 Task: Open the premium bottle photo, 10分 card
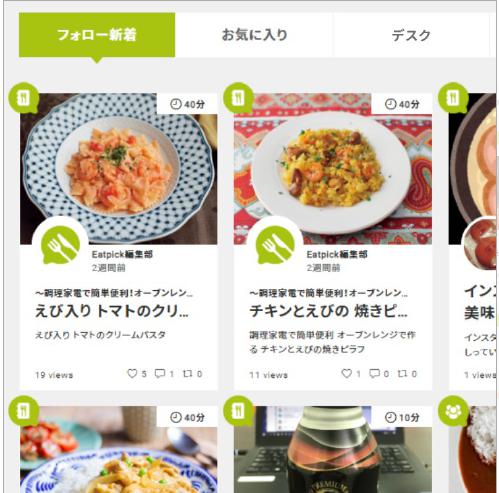tap(333, 449)
